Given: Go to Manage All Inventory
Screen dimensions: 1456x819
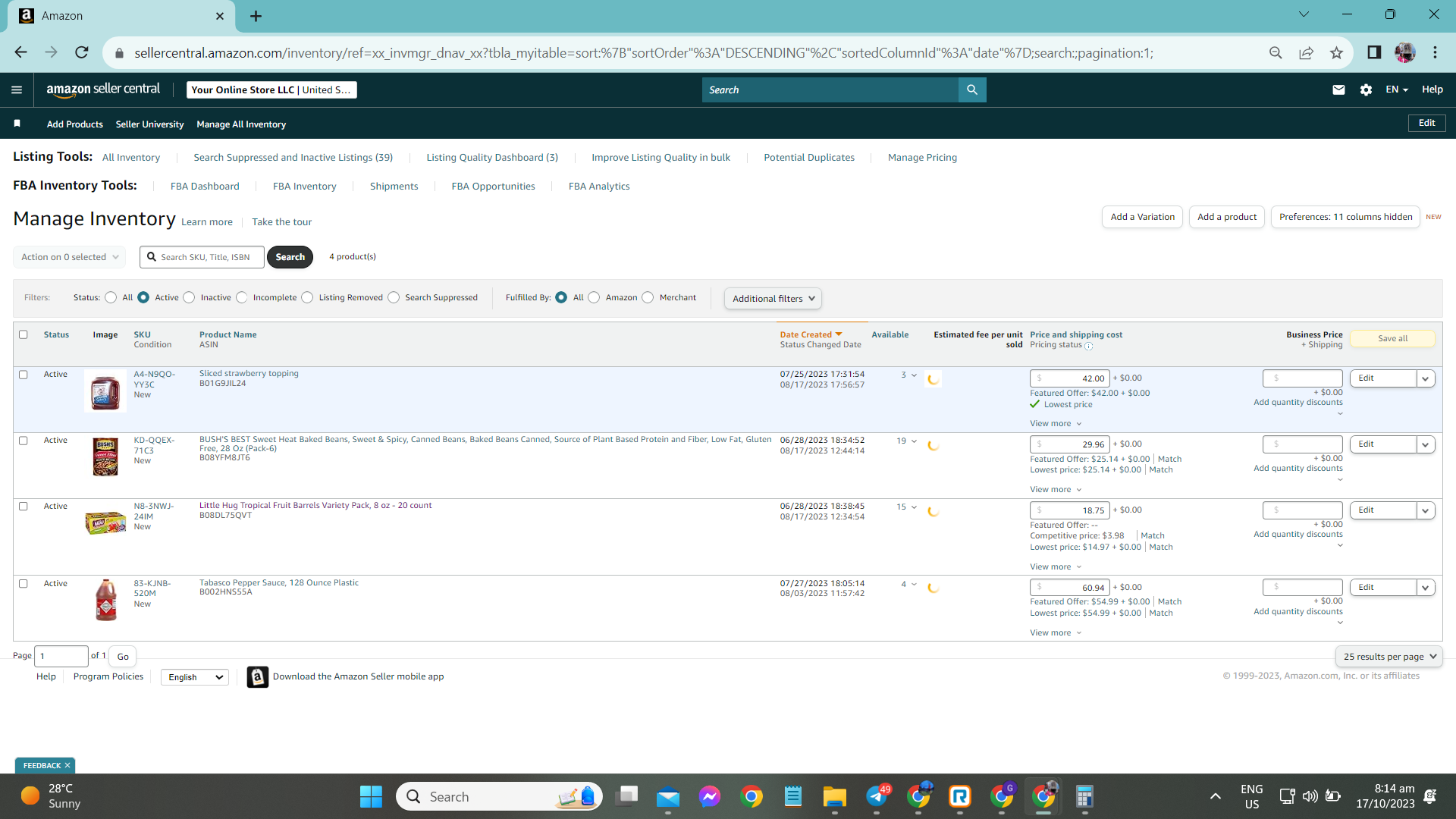Looking at the screenshot, I should [241, 124].
